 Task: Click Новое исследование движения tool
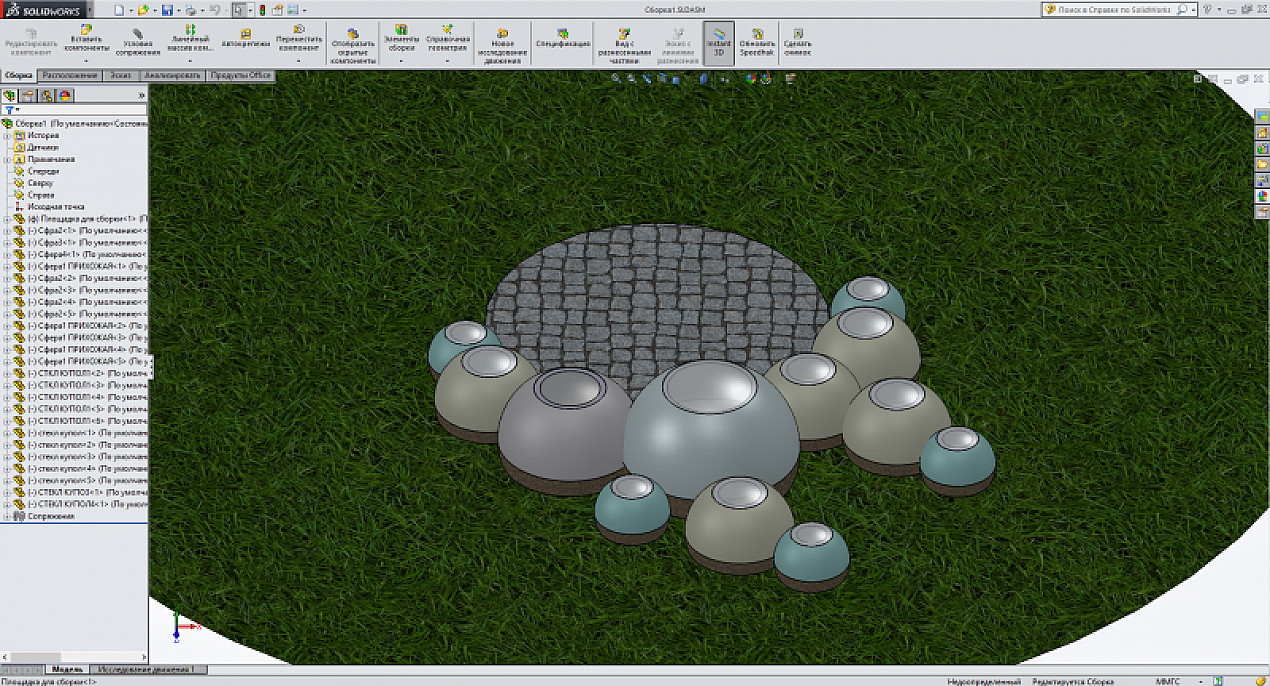502,45
